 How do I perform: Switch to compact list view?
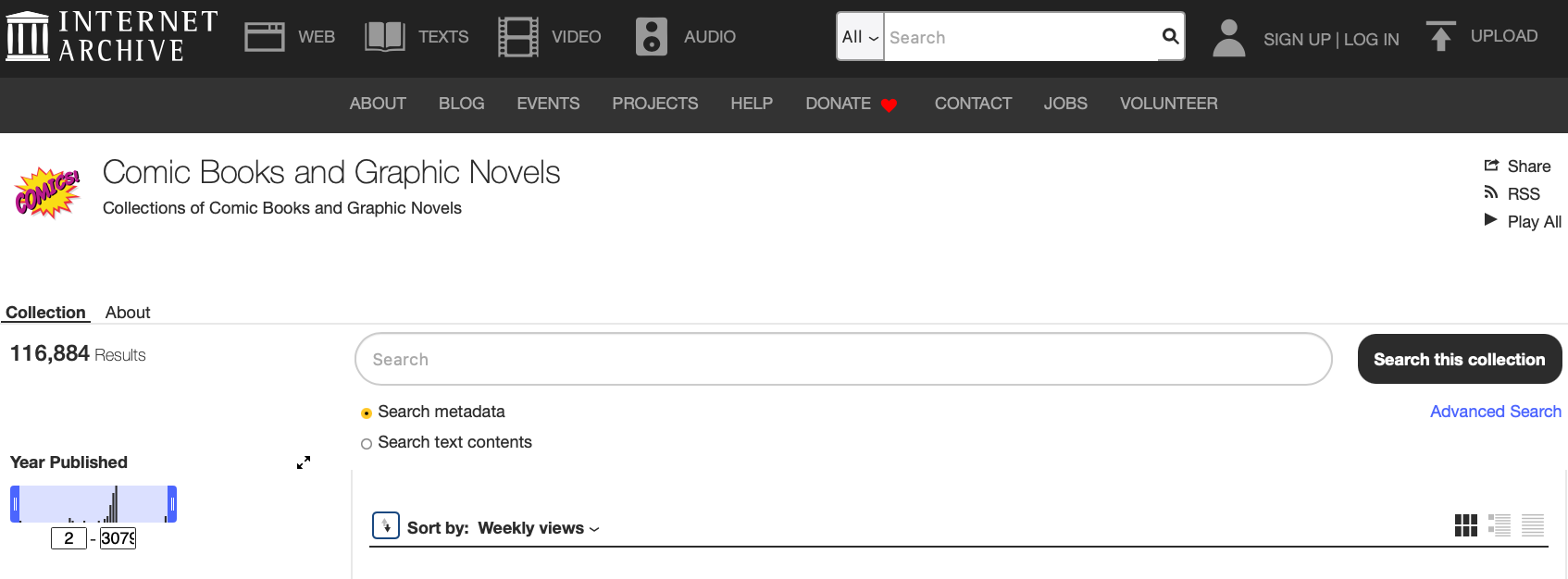[x=1533, y=525]
